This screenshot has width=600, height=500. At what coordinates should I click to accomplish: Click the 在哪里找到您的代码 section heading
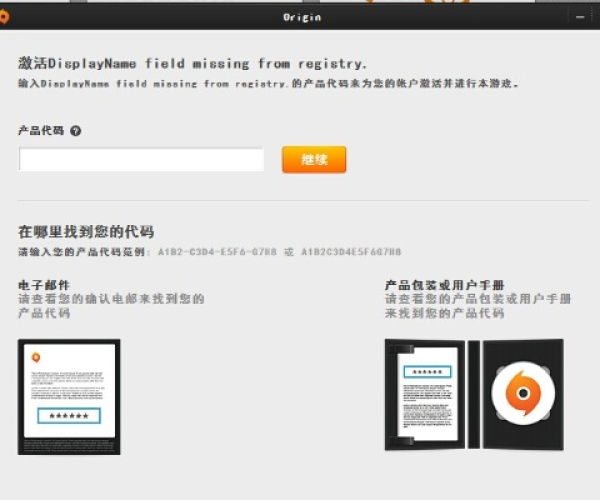click(86, 232)
